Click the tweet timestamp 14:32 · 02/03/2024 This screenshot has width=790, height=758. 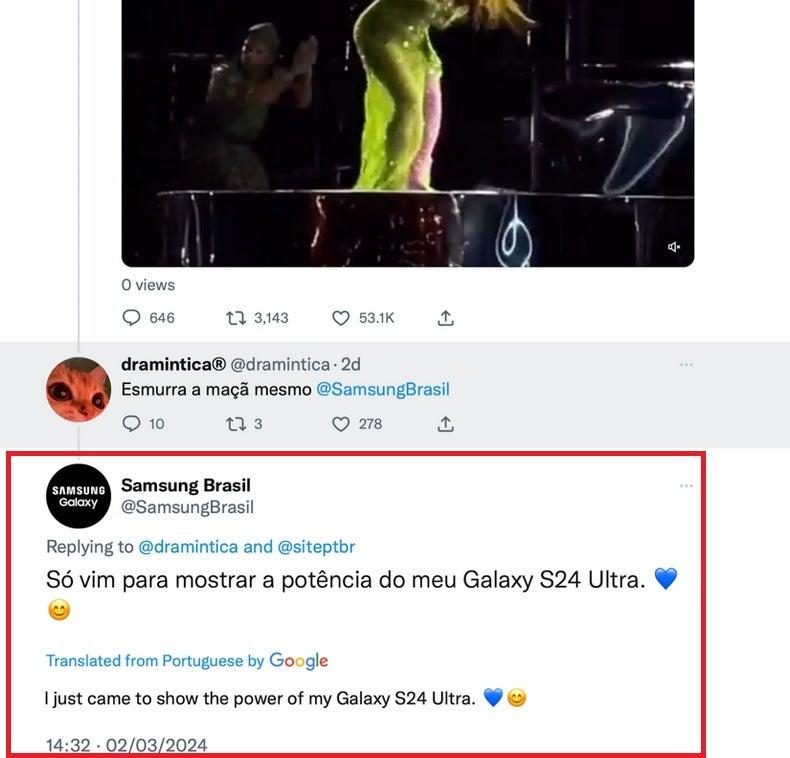click(127, 745)
